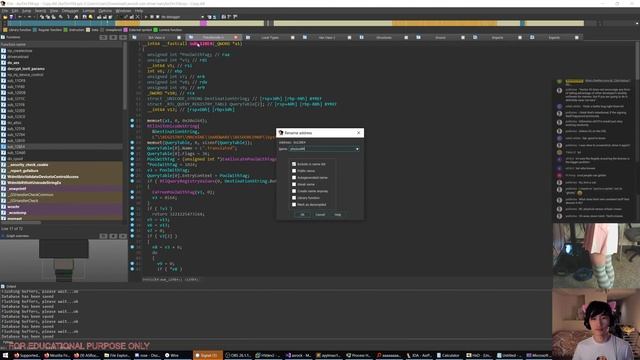This screenshot has width=640, height=360.
Task: Click the Functions list horizontal scrollbar
Action: tap(20, 223)
